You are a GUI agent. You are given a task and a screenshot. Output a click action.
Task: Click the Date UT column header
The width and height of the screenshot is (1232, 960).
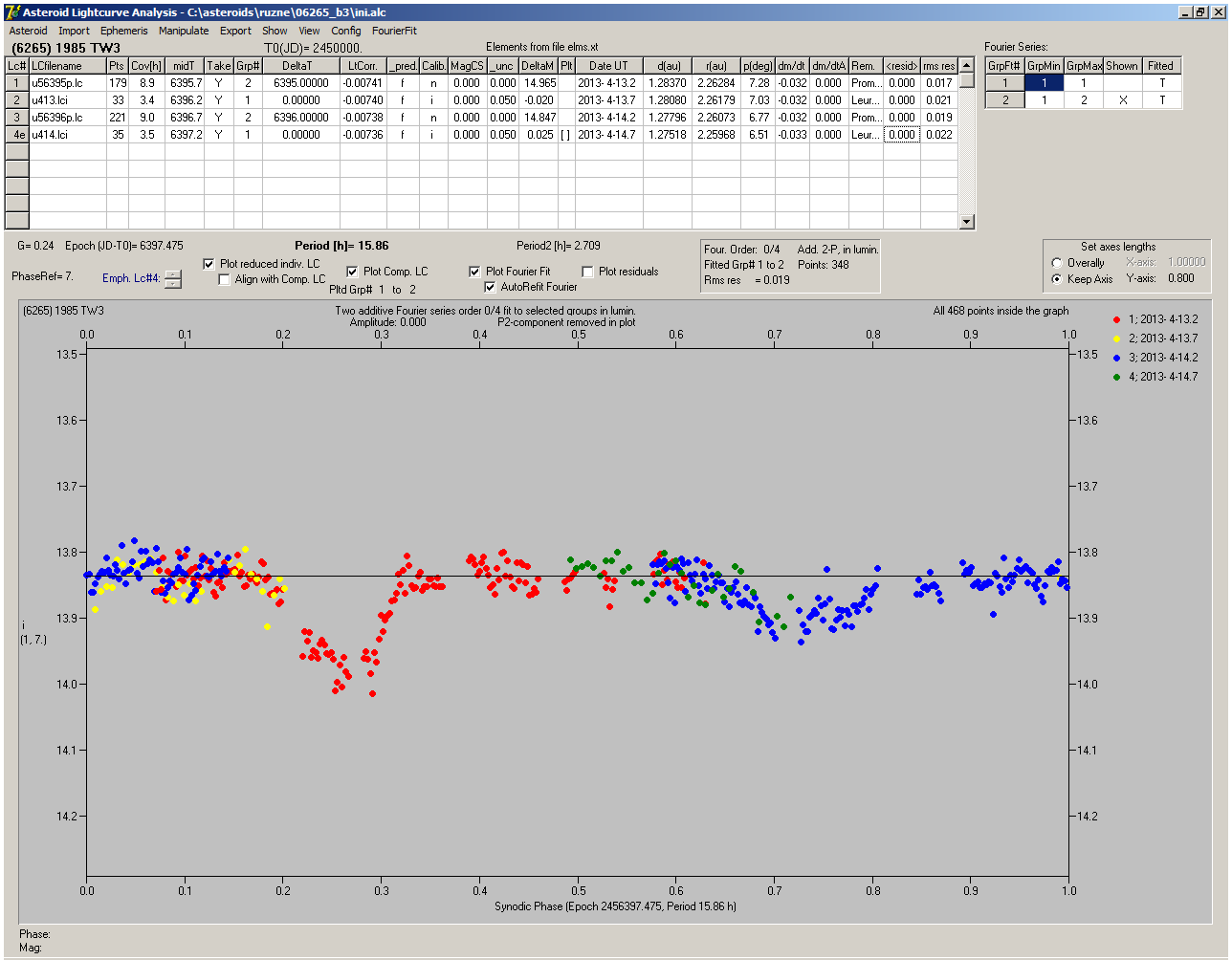pyautogui.click(x=609, y=66)
